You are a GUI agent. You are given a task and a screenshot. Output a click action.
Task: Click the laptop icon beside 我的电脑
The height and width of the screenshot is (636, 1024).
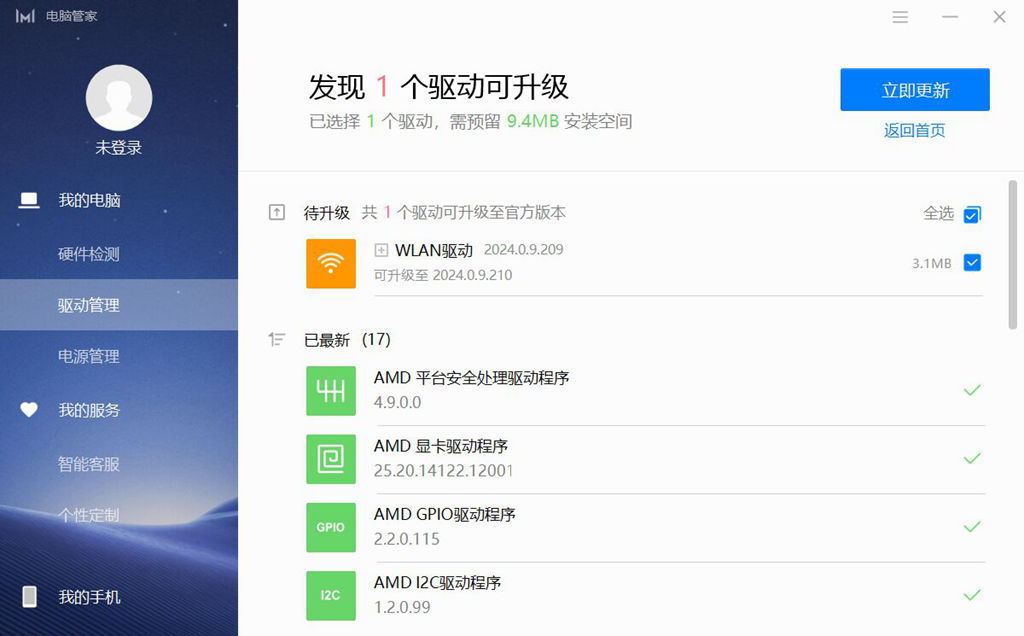pos(28,200)
